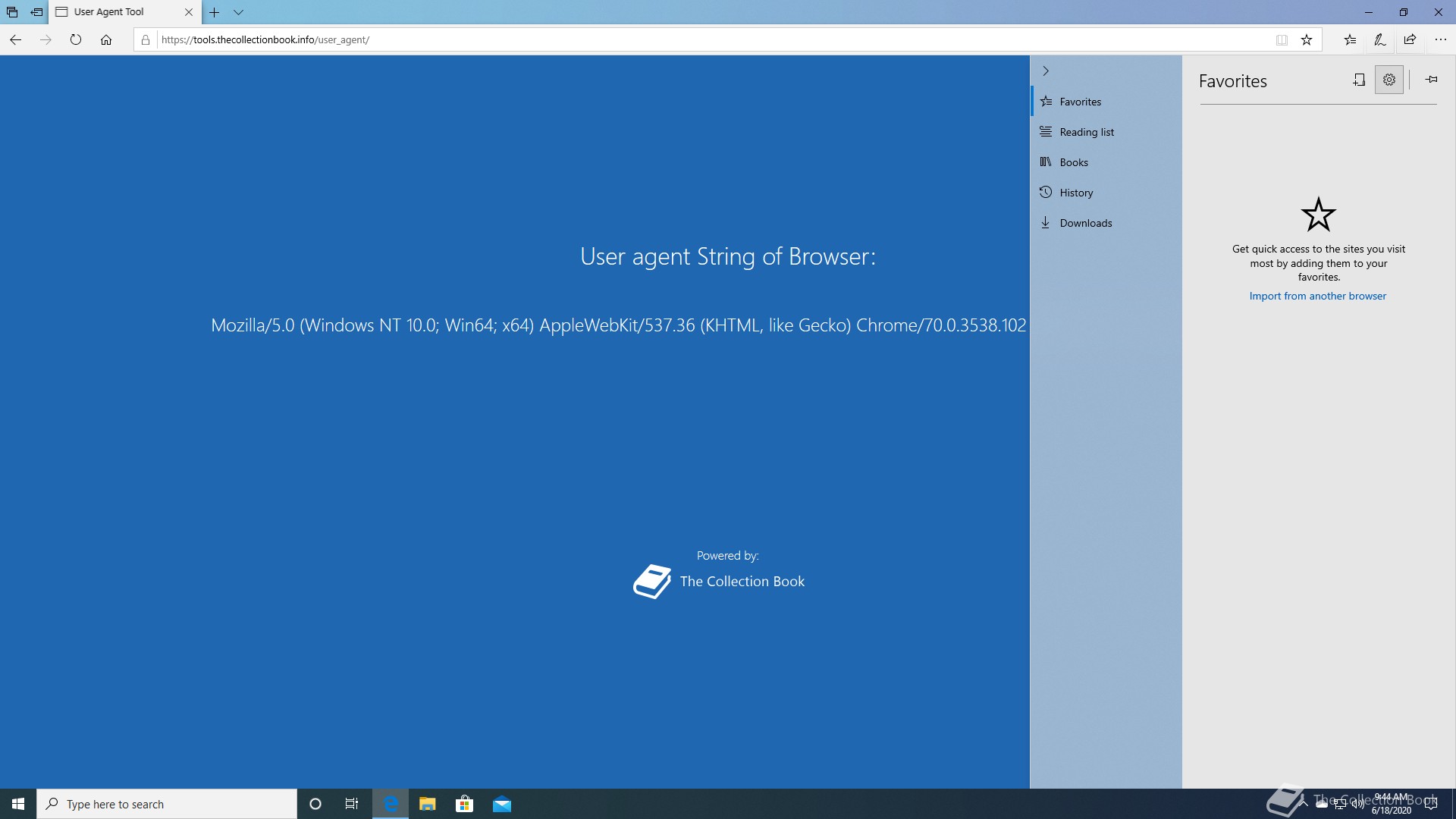Click the Home button icon

tap(106, 39)
